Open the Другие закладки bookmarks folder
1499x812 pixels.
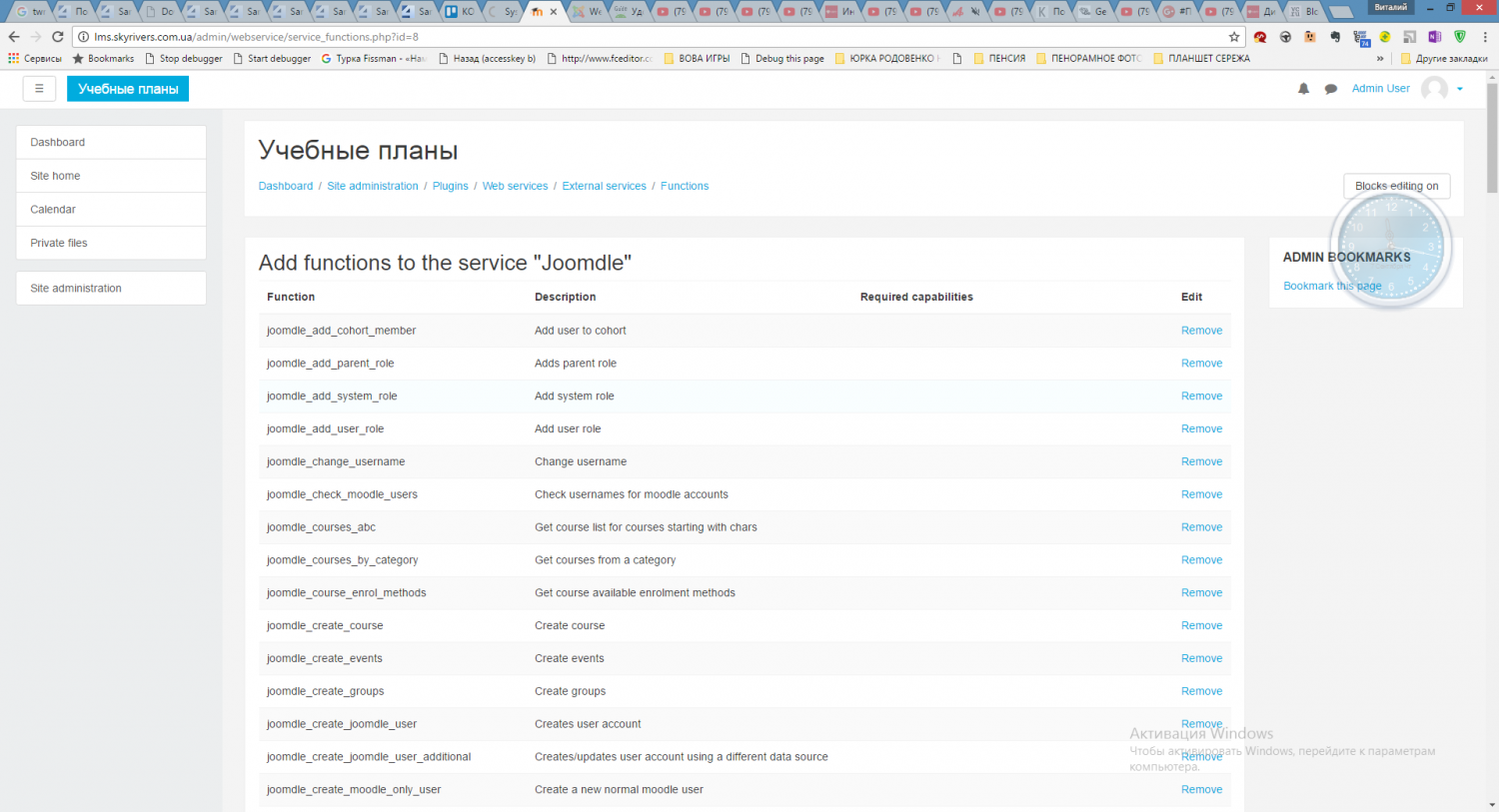coord(1444,59)
